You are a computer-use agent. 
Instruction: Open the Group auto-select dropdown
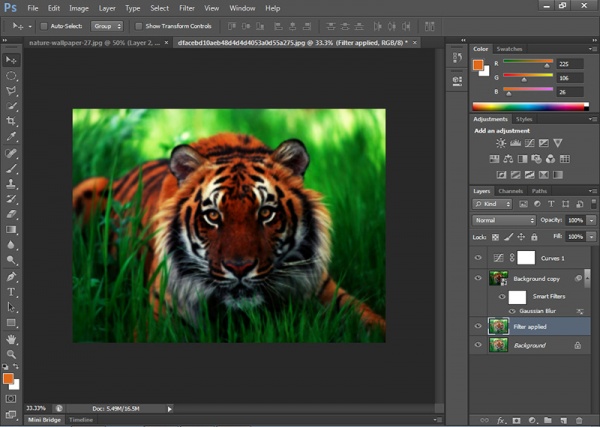[107, 26]
